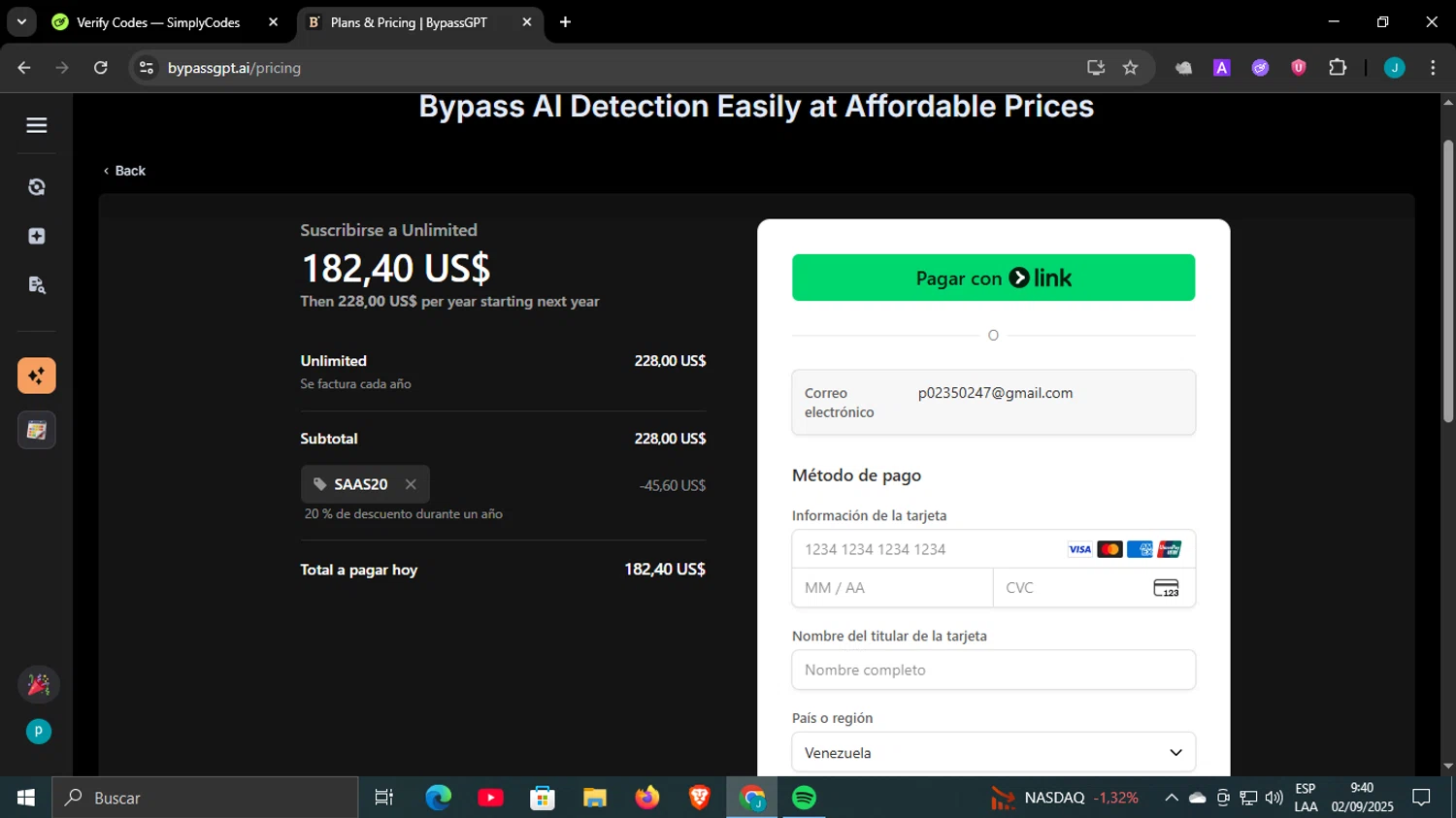Close the Plans & Pricing tab
The image size is (1456, 818).
tap(527, 22)
